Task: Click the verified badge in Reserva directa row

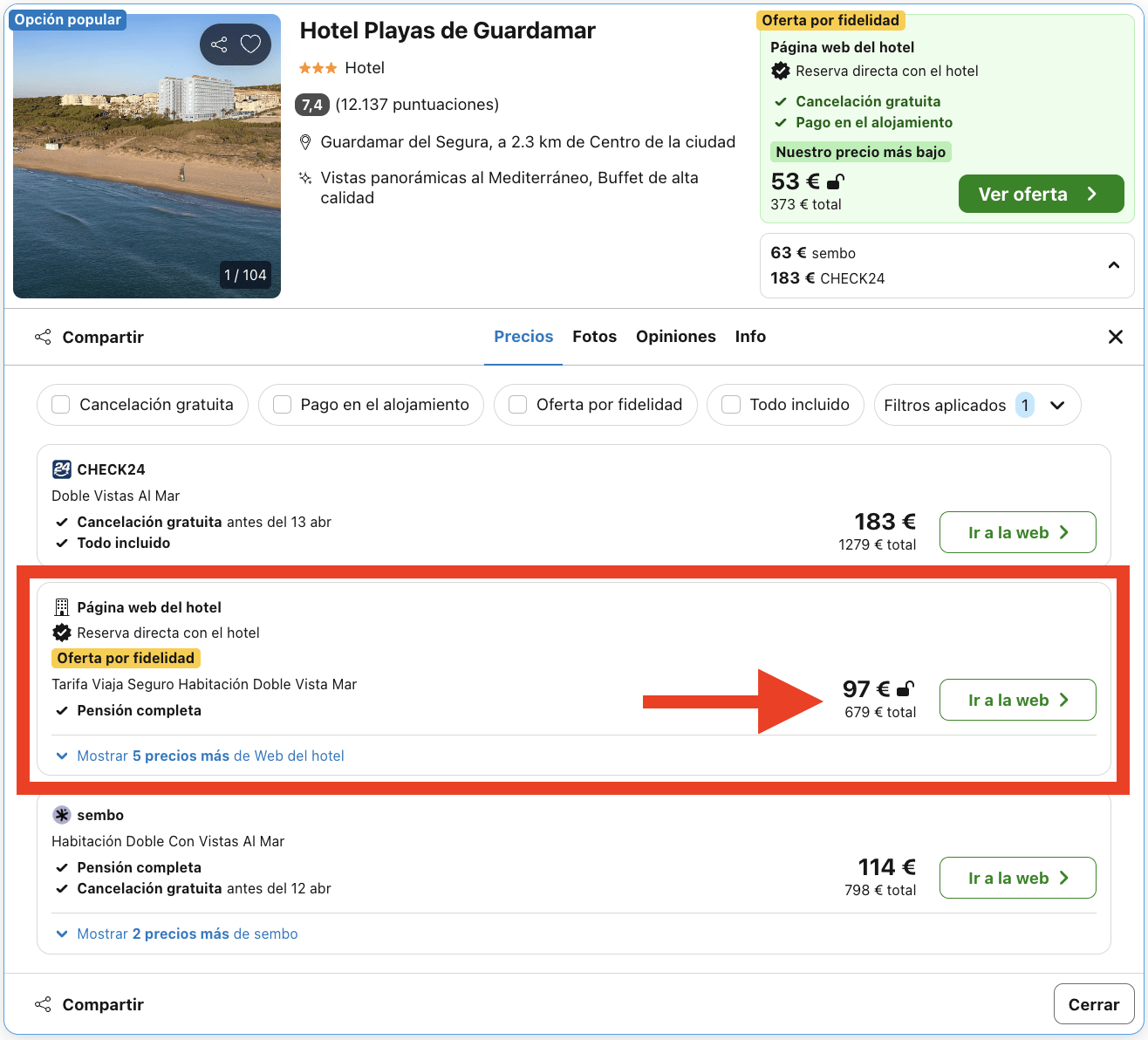Action: (62, 633)
